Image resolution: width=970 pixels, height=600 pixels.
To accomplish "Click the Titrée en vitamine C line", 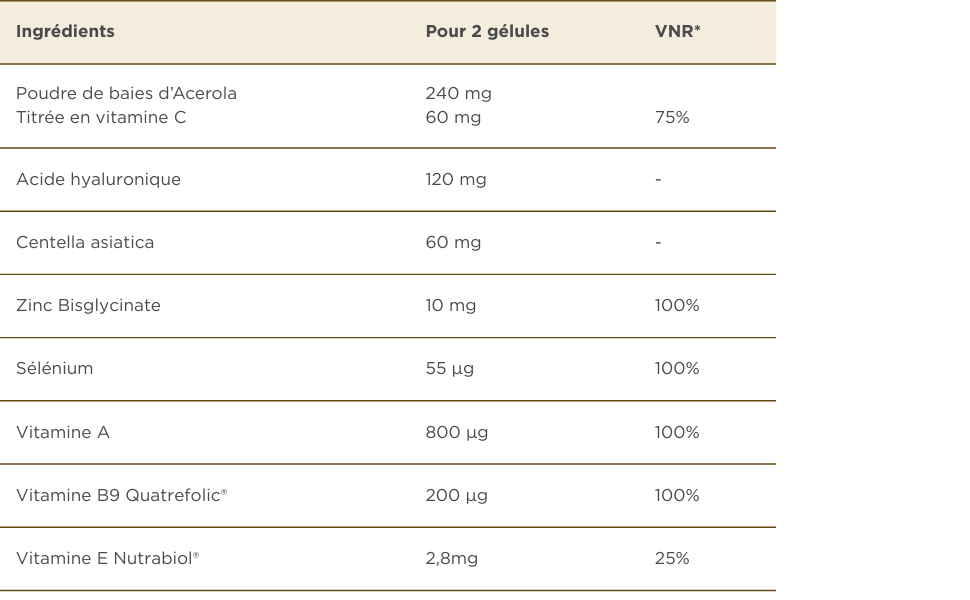I will pos(101,117).
